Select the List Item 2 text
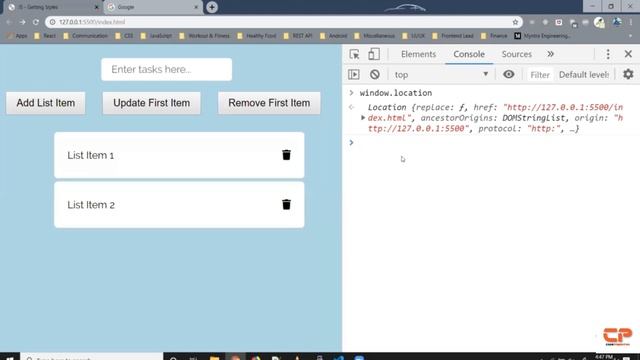This screenshot has height=360, width=640. pos(91,205)
